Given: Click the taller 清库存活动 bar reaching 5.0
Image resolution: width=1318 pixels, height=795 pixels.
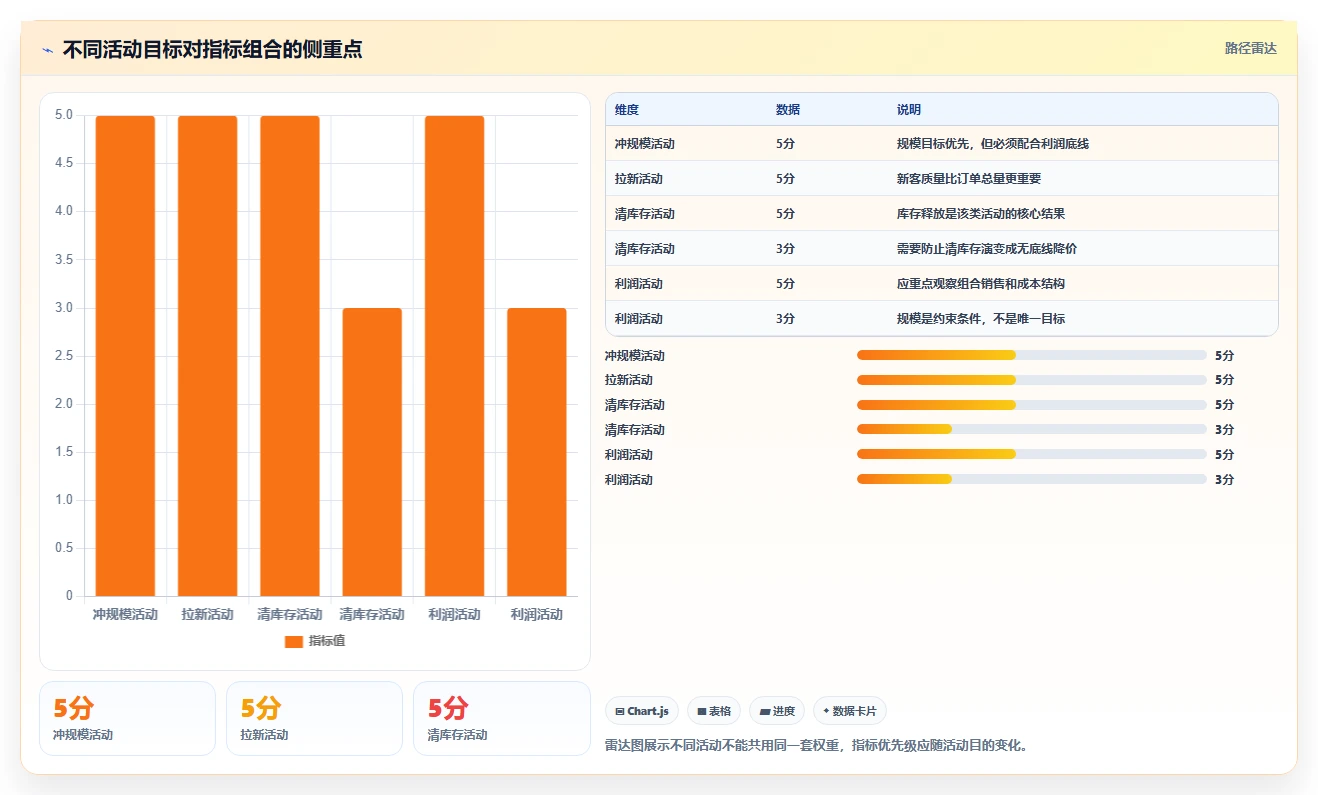Looking at the screenshot, I should click(x=290, y=356).
